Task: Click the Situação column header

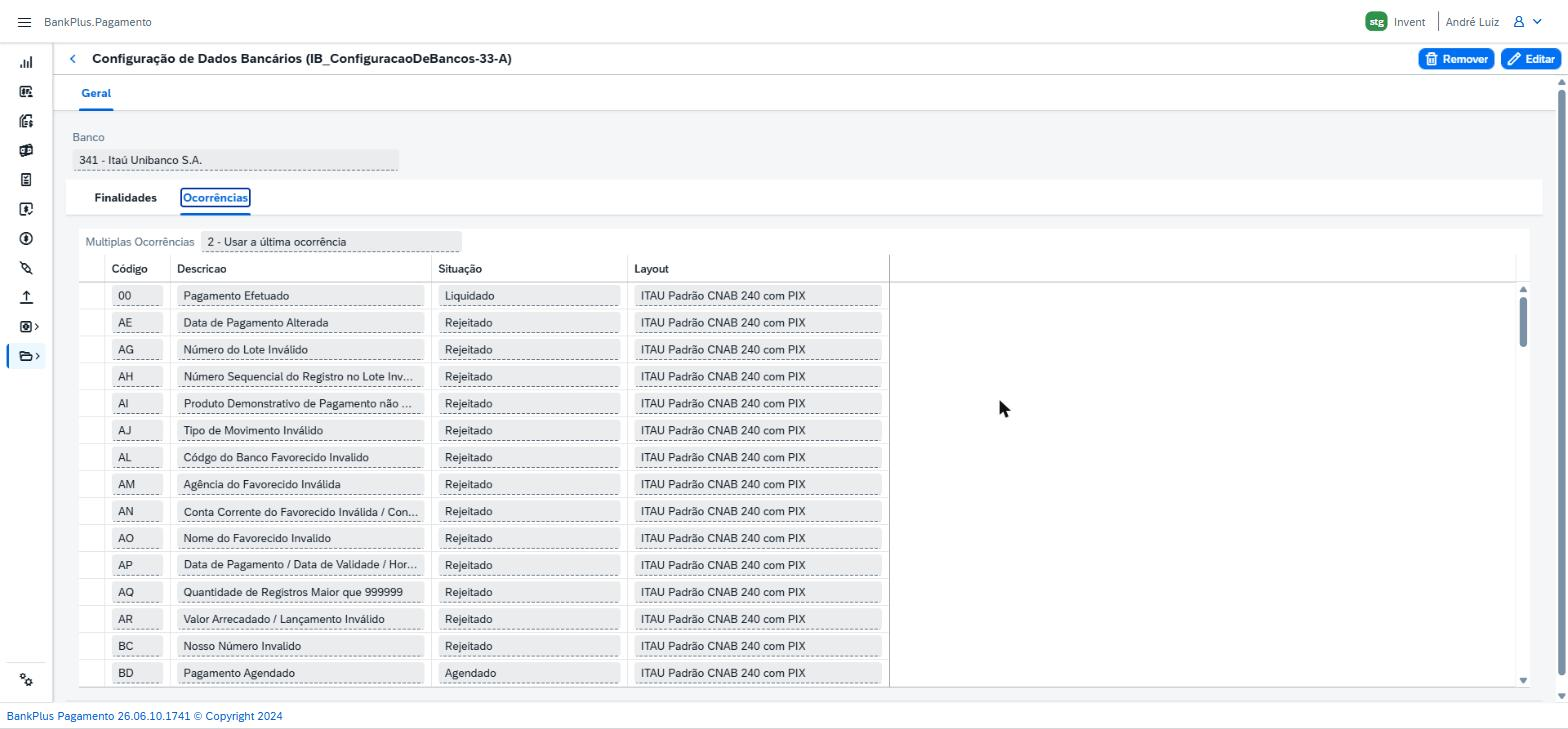Action: coord(460,269)
